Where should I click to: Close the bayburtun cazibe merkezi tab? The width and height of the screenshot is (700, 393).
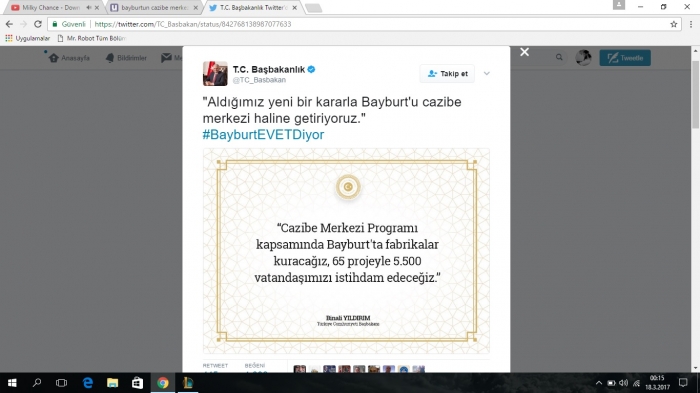click(x=196, y=8)
